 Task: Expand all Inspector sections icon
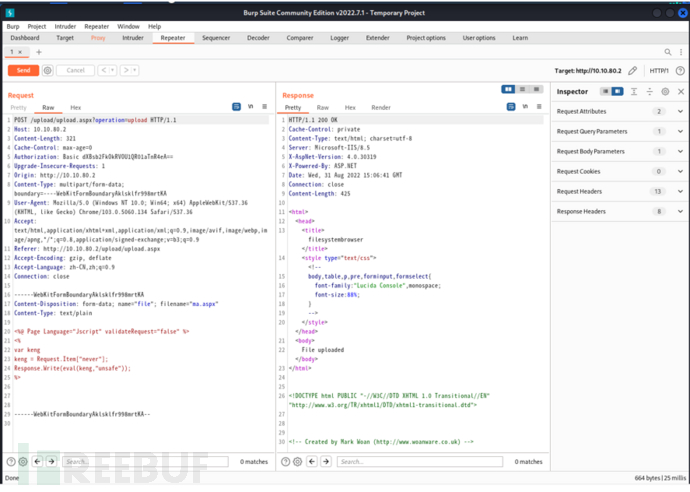pos(634,92)
